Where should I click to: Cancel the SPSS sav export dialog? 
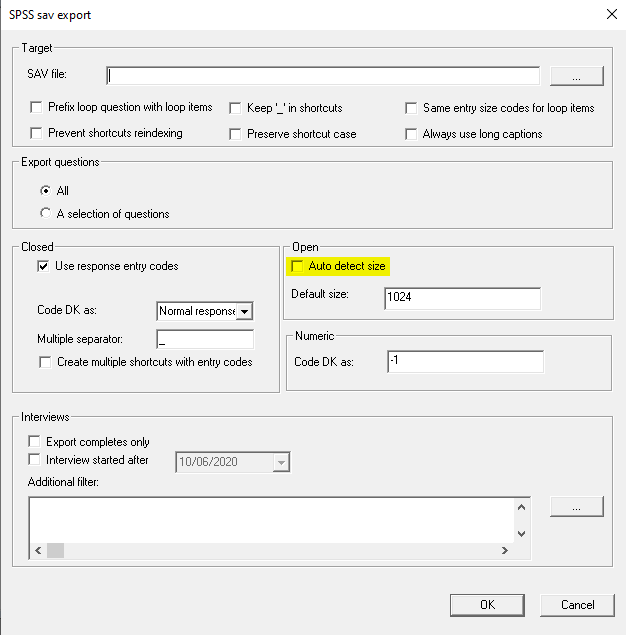[x=577, y=605]
